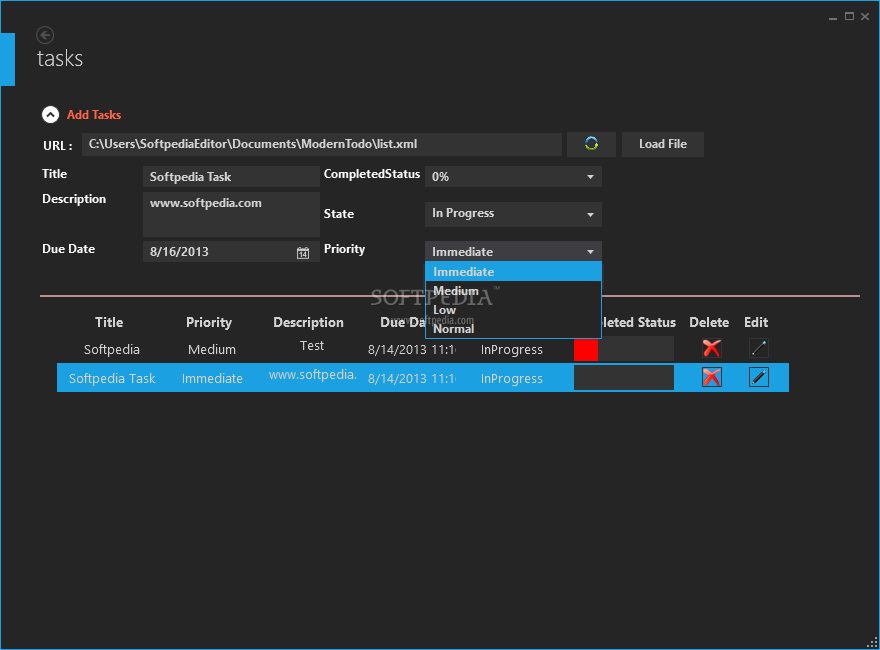Click the Edit column header
Viewport: 880px width, 650px height.
tap(756, 322)
